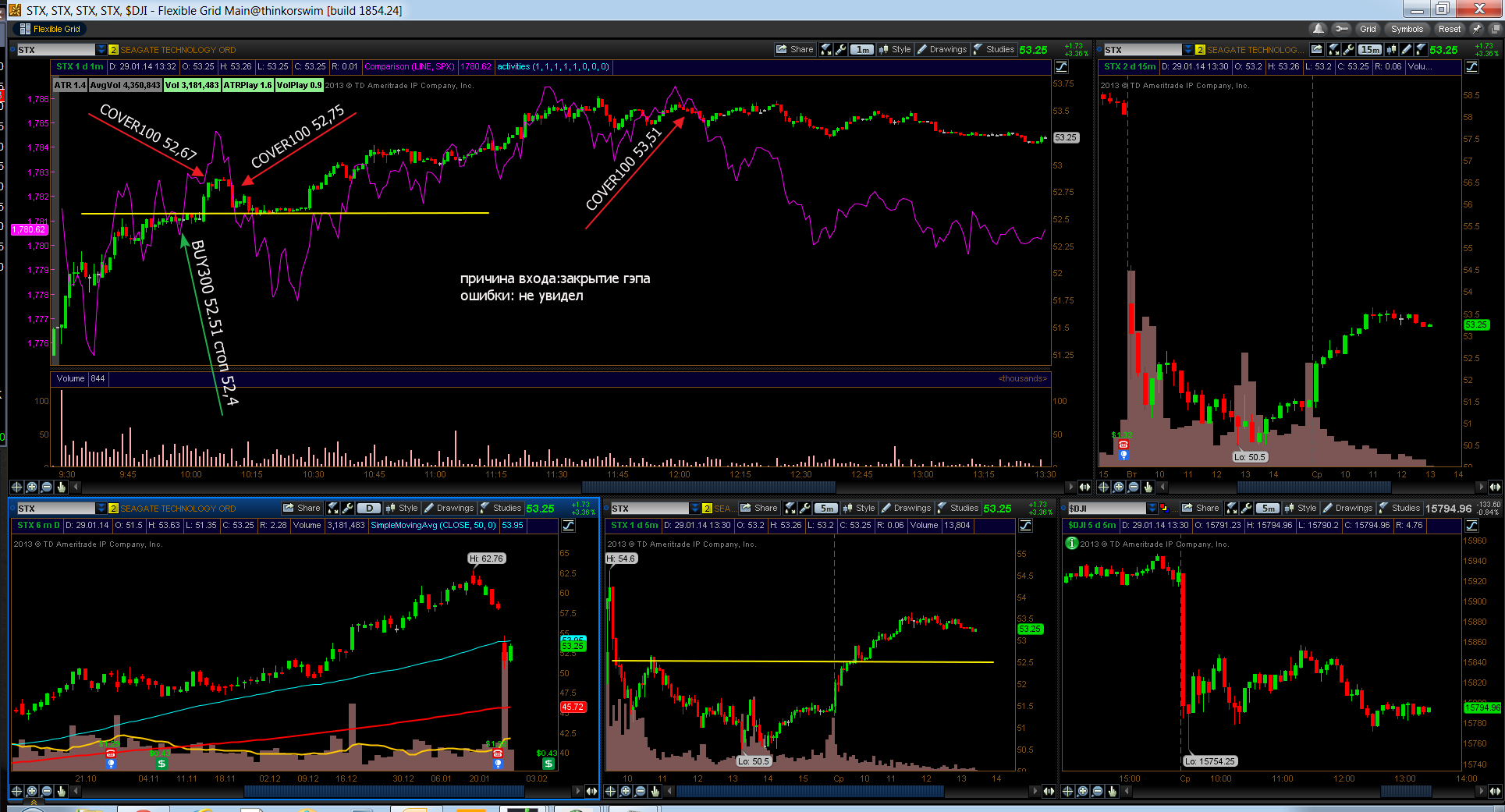Toggle scale button on STX 5m chart
Screen dimensions: 1505x812
tap(1026, 526)
